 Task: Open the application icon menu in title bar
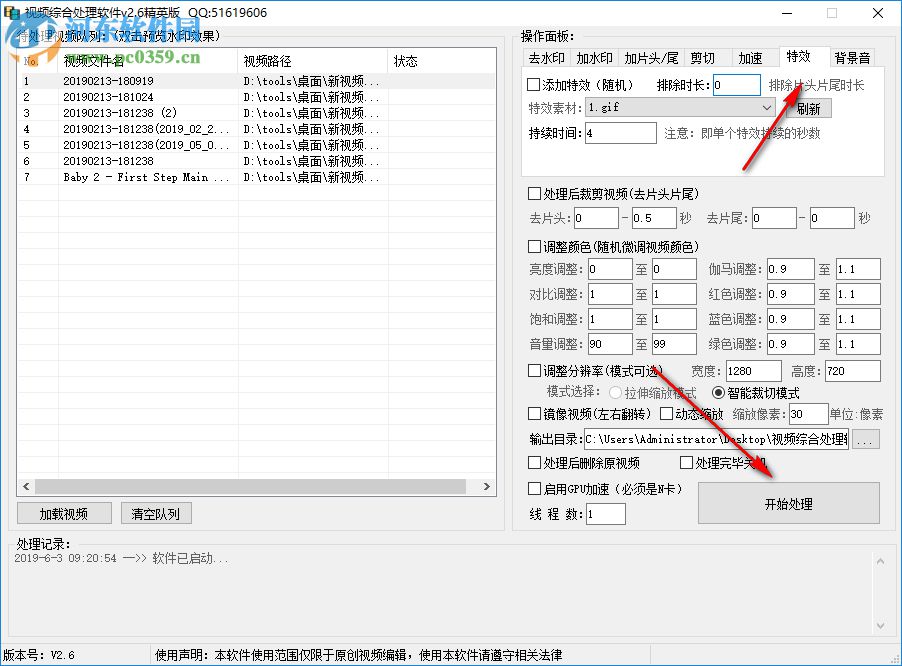tap(14, 13)
